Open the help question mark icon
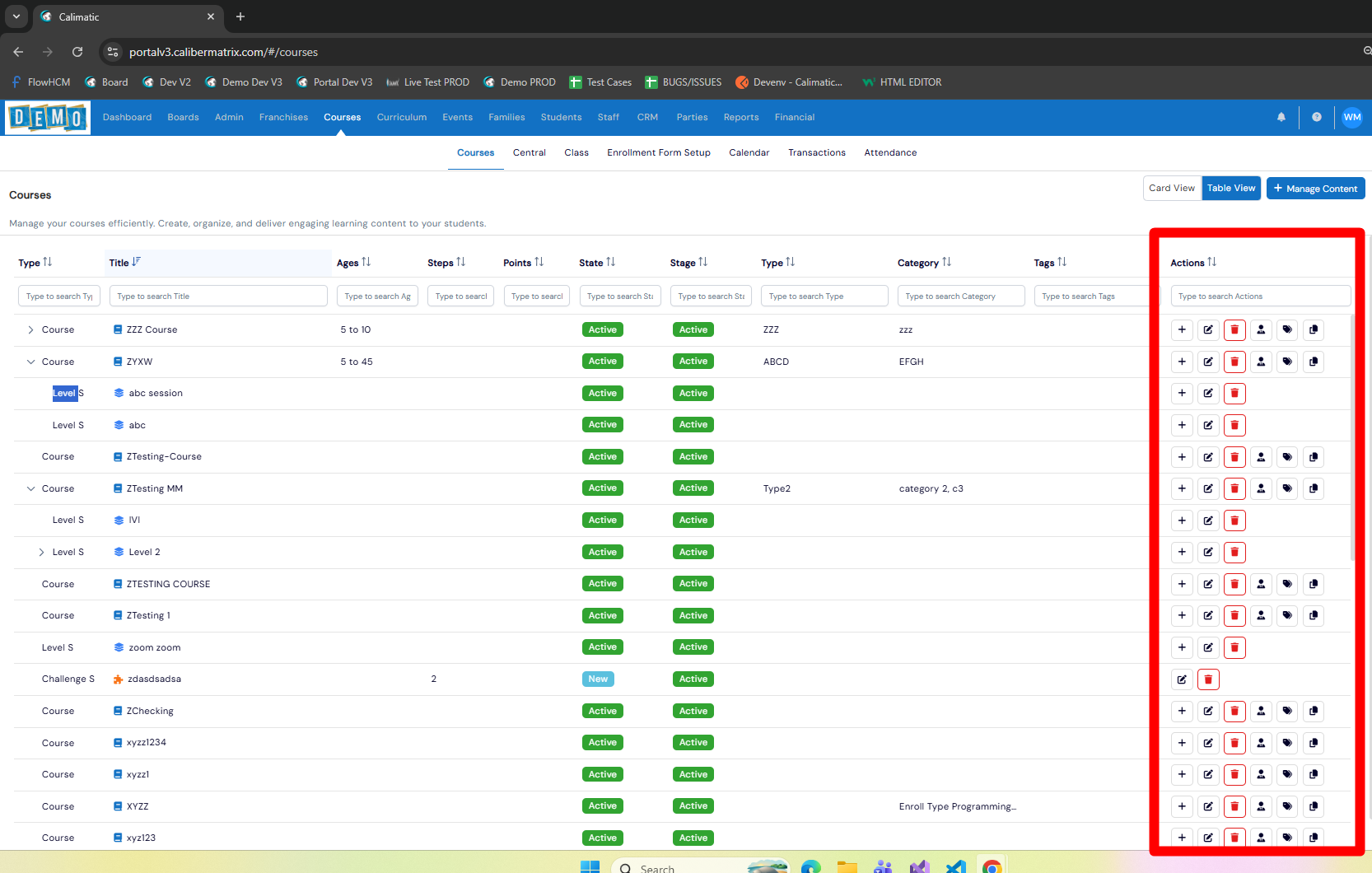This screenshot has height=873, width=1372. [1317, 117]
